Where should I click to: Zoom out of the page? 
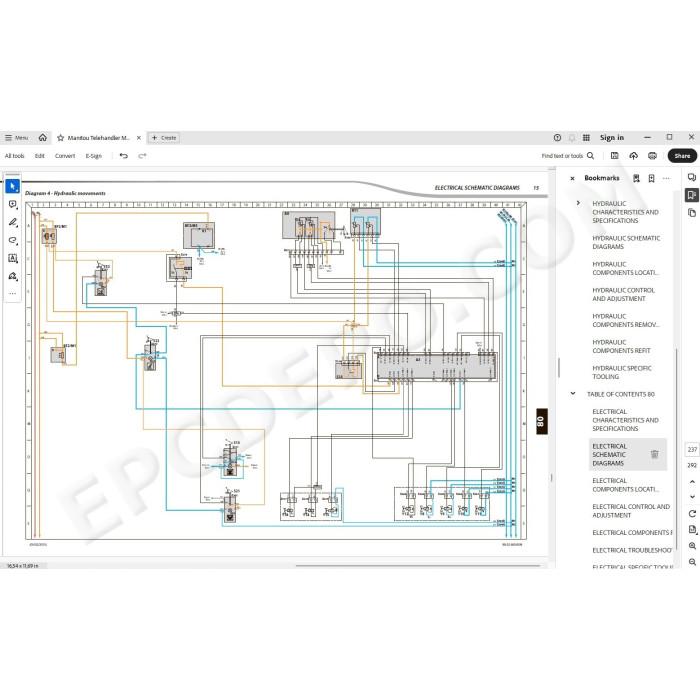coord(692,562)
